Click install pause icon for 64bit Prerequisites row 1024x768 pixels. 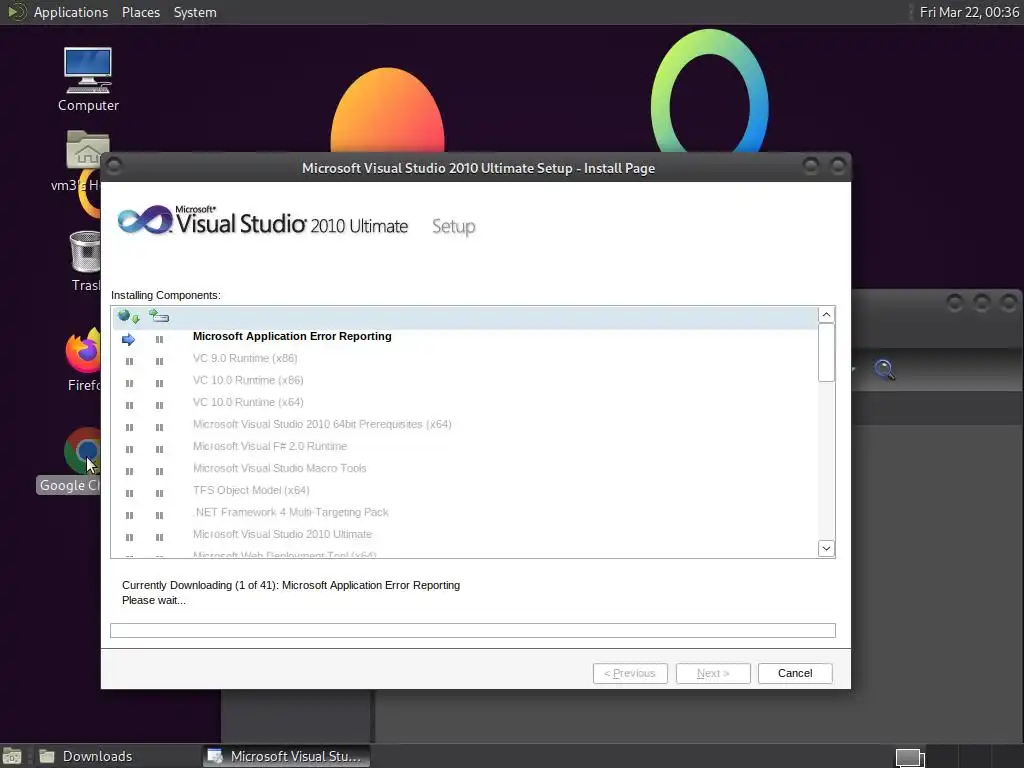[159, 427]
